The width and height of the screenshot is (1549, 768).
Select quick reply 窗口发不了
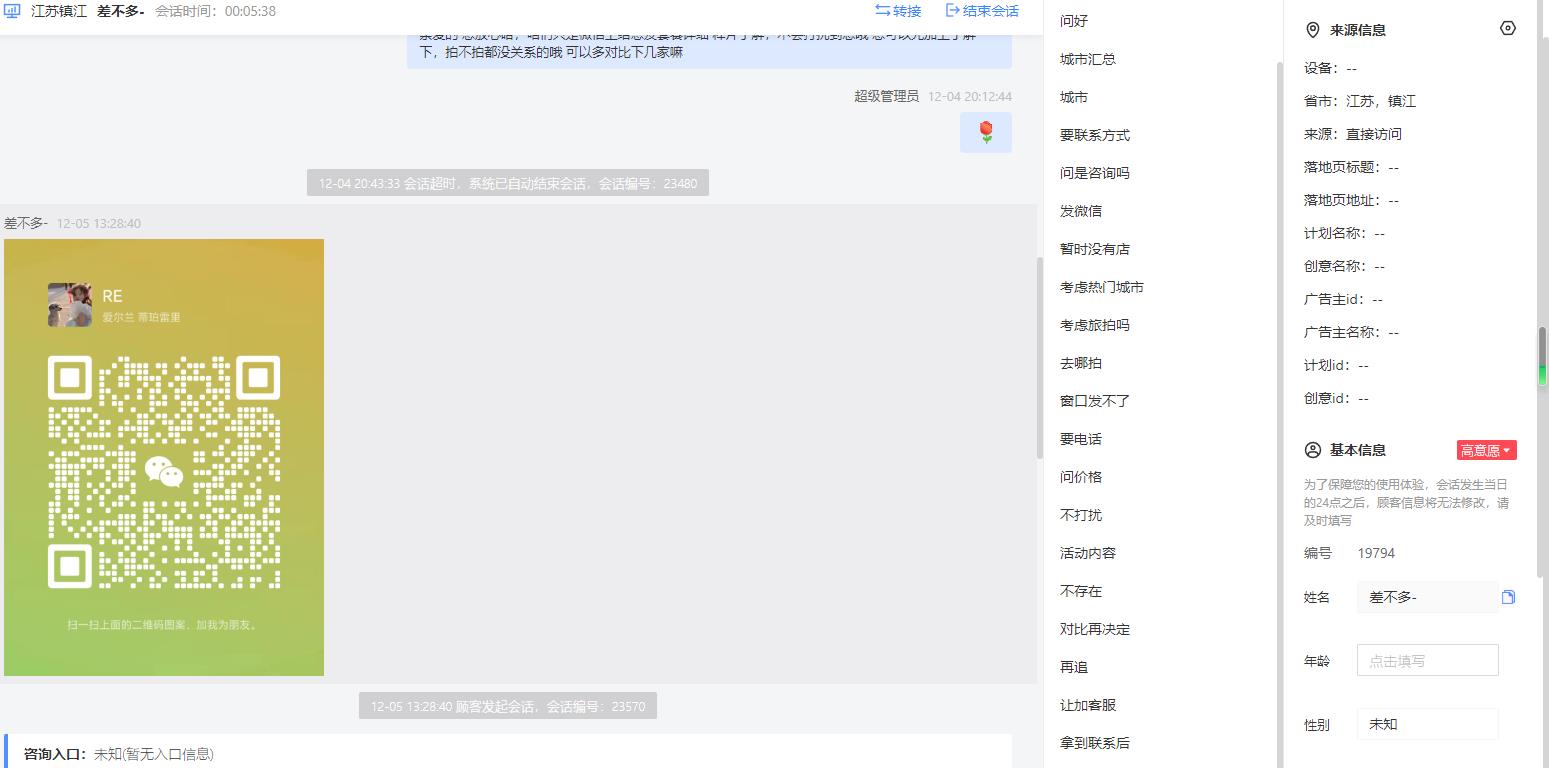coord(1095,401)
